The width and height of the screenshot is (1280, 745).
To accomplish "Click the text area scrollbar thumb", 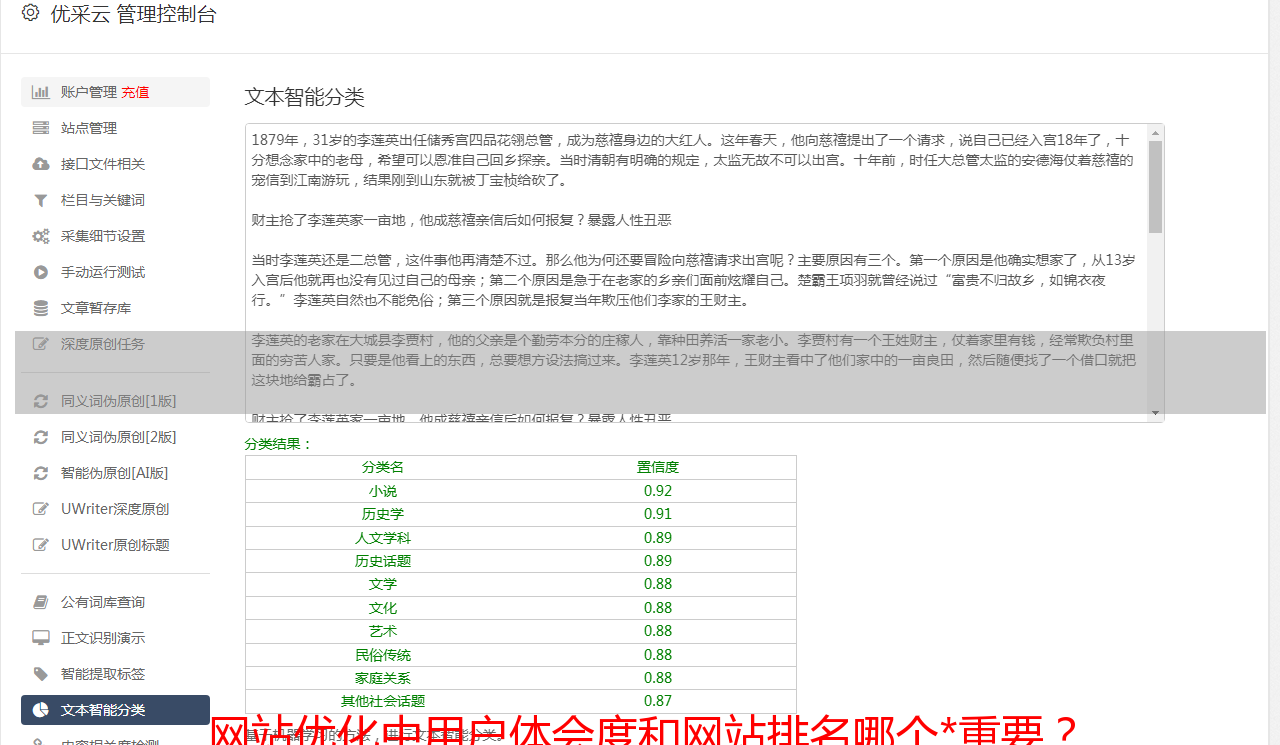I will (x=1156, y=187).
